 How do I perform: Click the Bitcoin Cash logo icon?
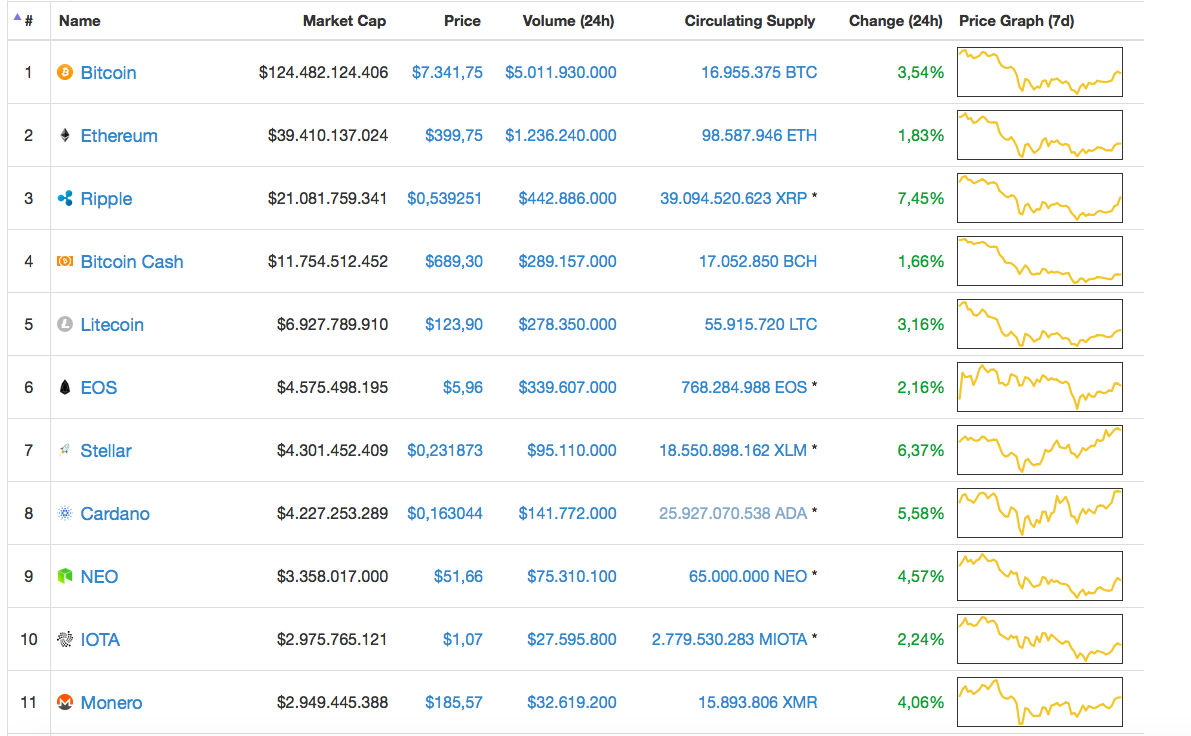(x=65, y=262)
